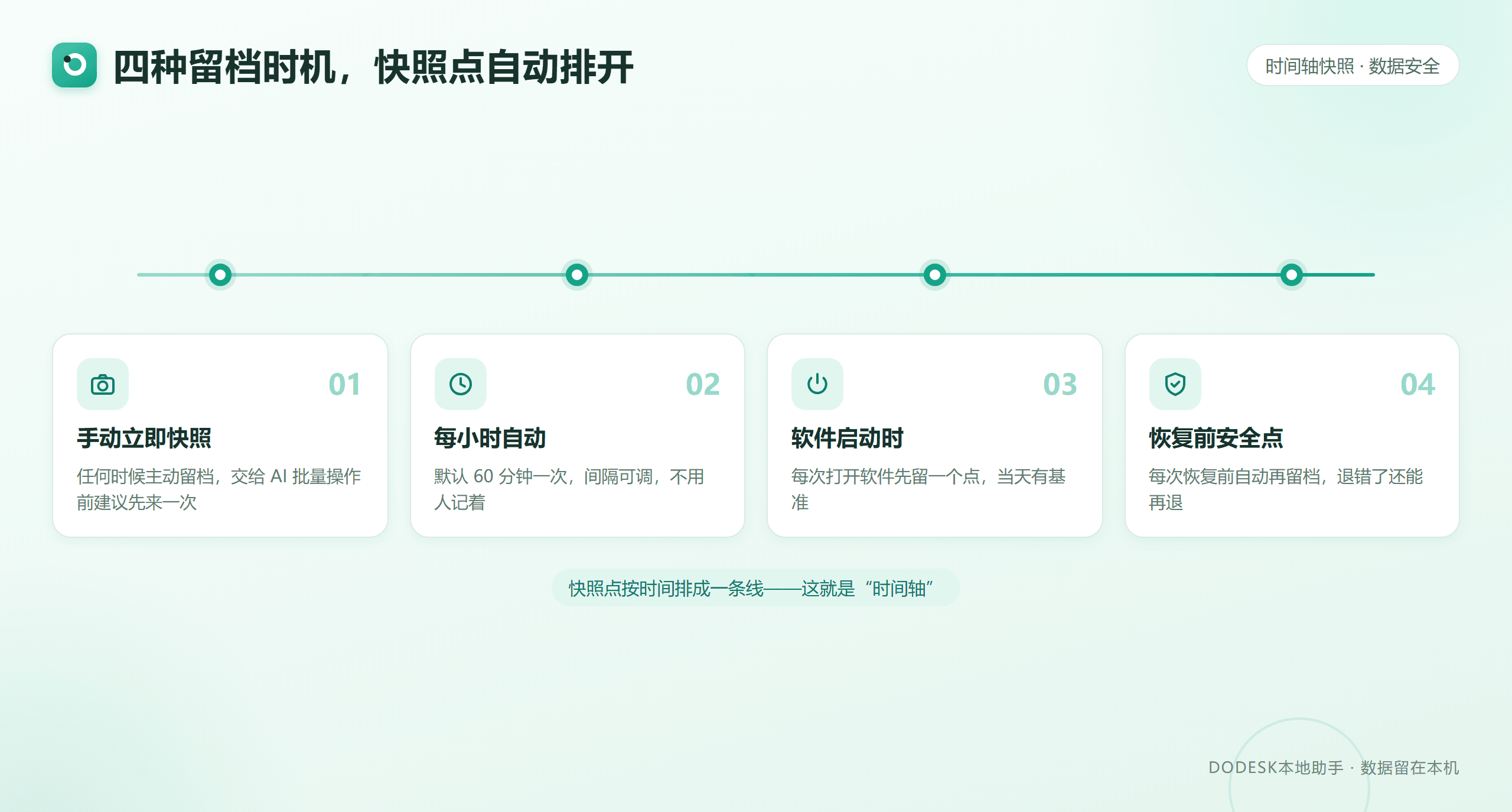Click the camera icon in card 01
The width and height of the screenshot is (1512, 812).
pos(103,384)
